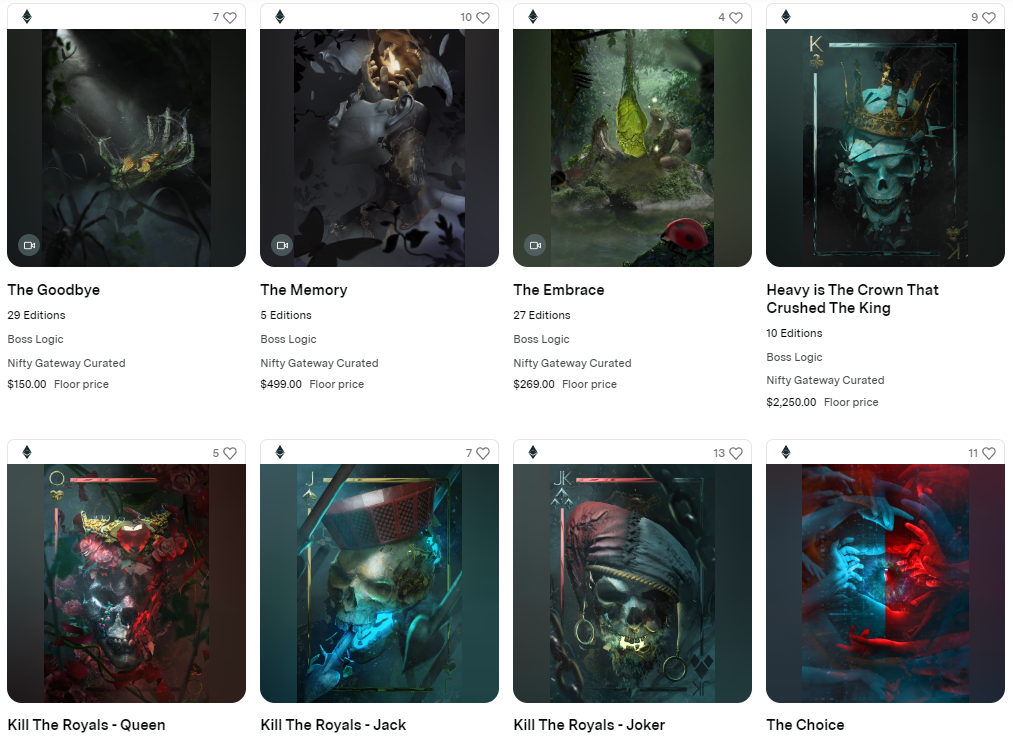Like Kill The Royals - Queen heart
Image resolution: width=1013 pixels, height=742 pixels.
(x=229, y=453)
